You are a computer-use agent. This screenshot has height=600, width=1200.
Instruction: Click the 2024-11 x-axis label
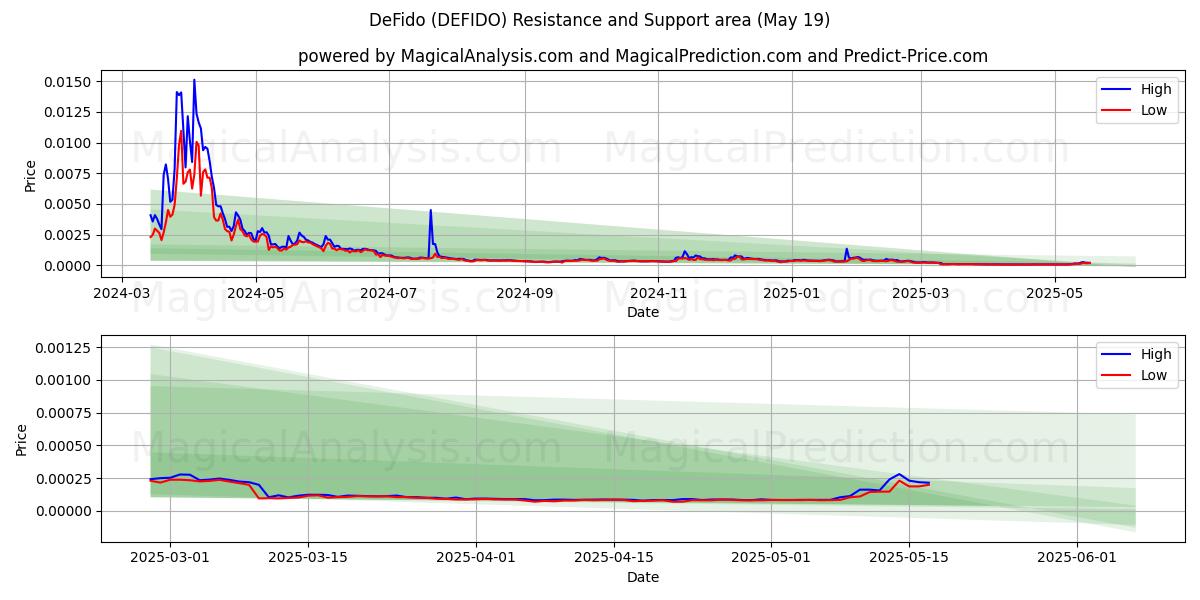click(659, 294)
